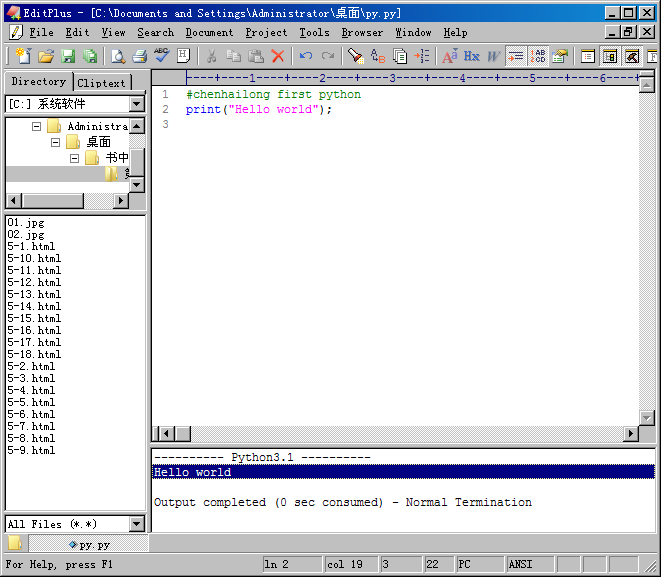This screenshot has width=661, height=577.
Task: Open the preferences settings icon
Action: (560, 56)
